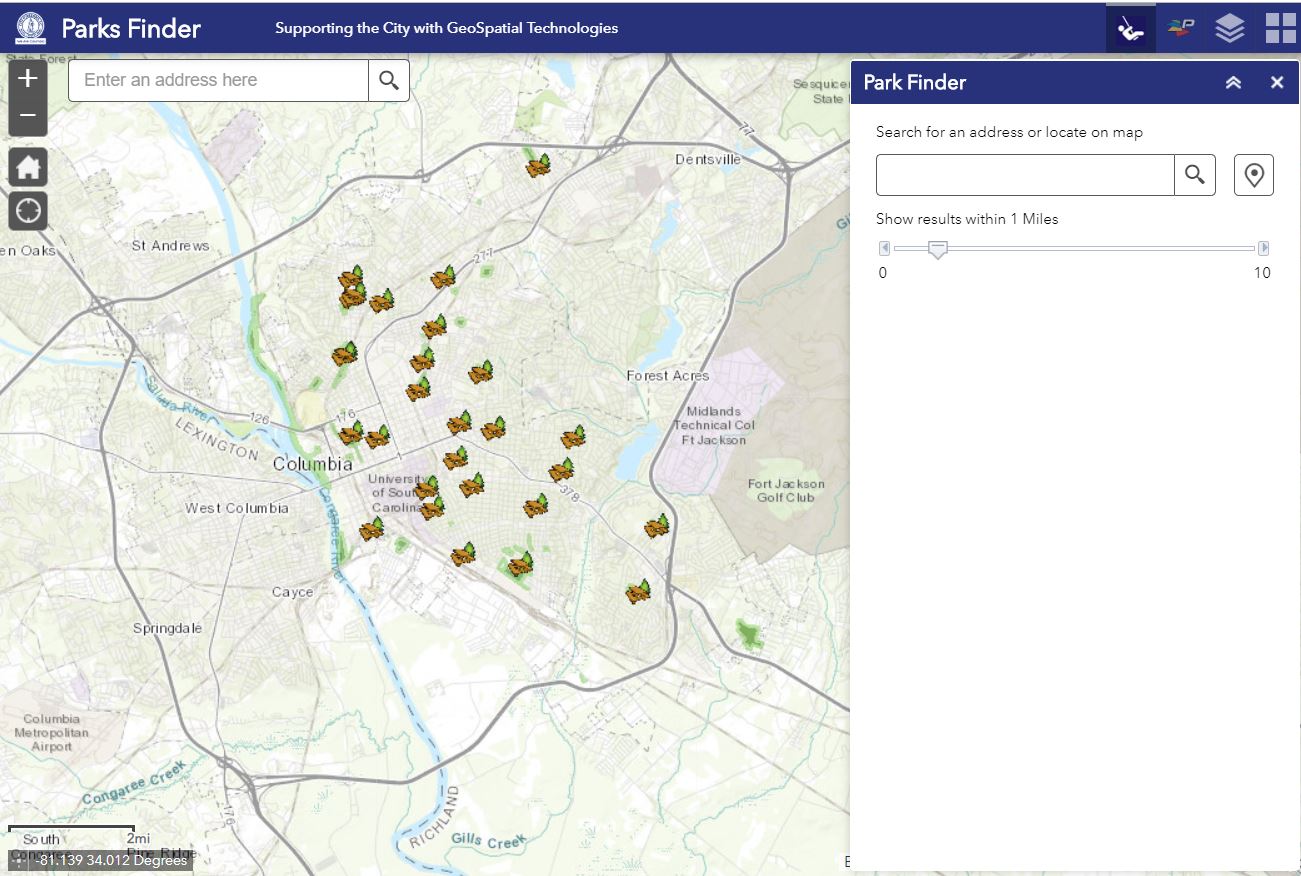Open the colorful P logo widget

[1181, 28]
